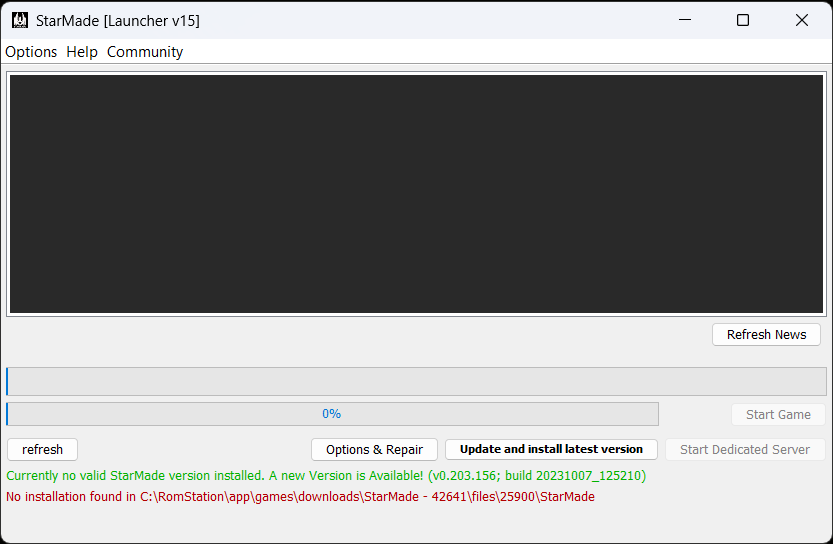The image size is (833, 544).
Task: Click the Start Game button
Action: (x=778, y=415)
